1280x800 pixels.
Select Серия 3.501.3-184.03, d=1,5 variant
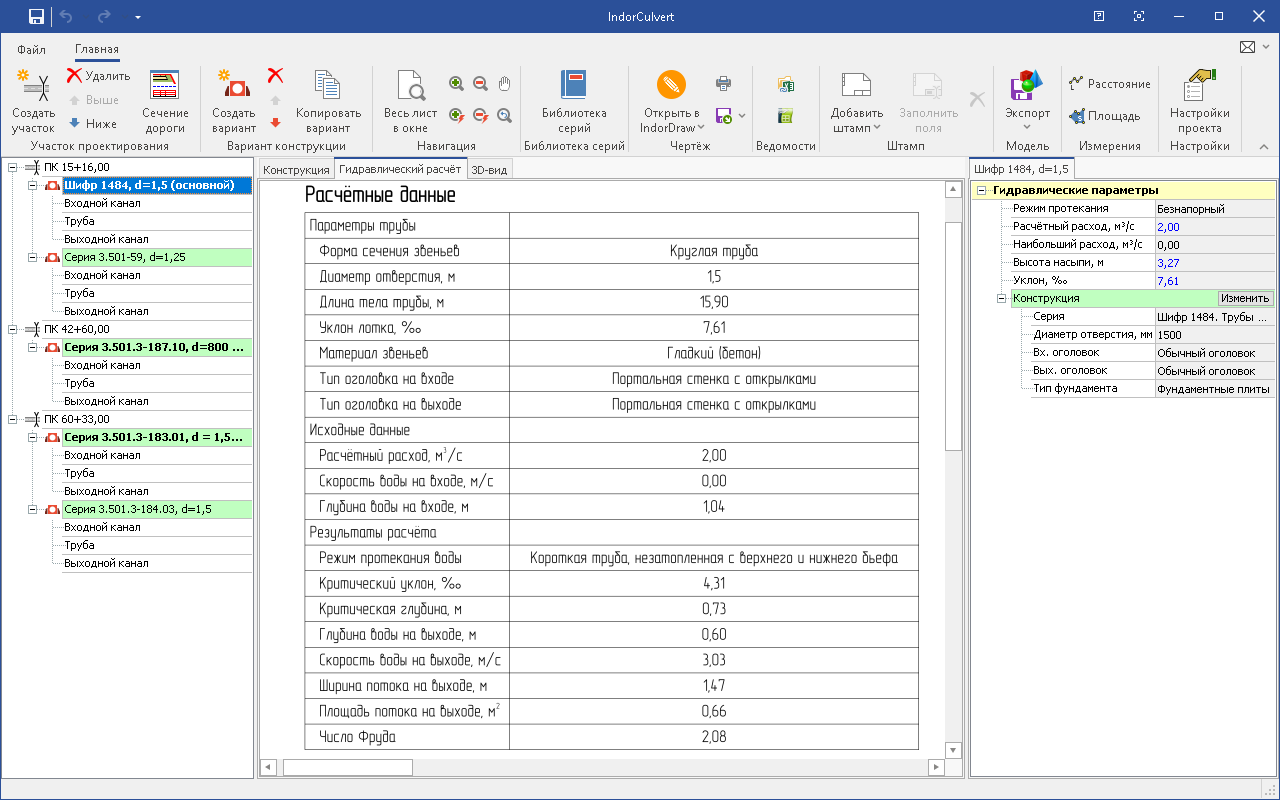(157, 509)
